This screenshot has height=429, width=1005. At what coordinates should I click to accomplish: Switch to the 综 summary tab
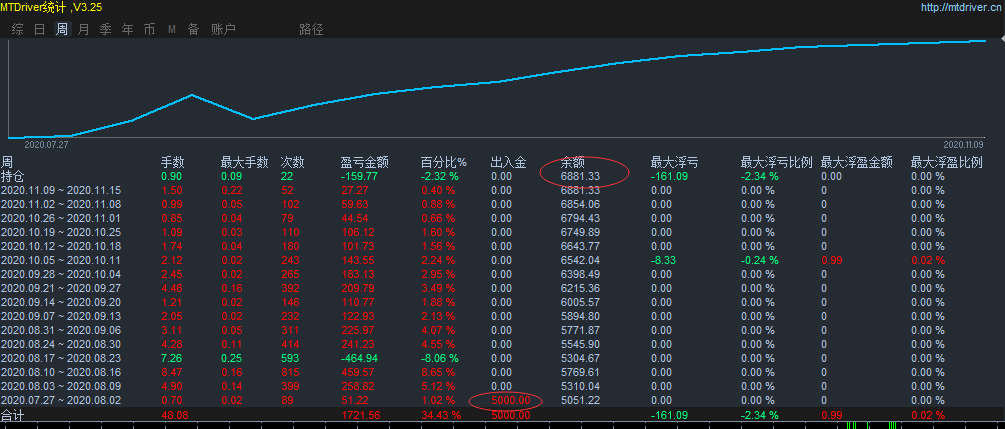(18, 29)
